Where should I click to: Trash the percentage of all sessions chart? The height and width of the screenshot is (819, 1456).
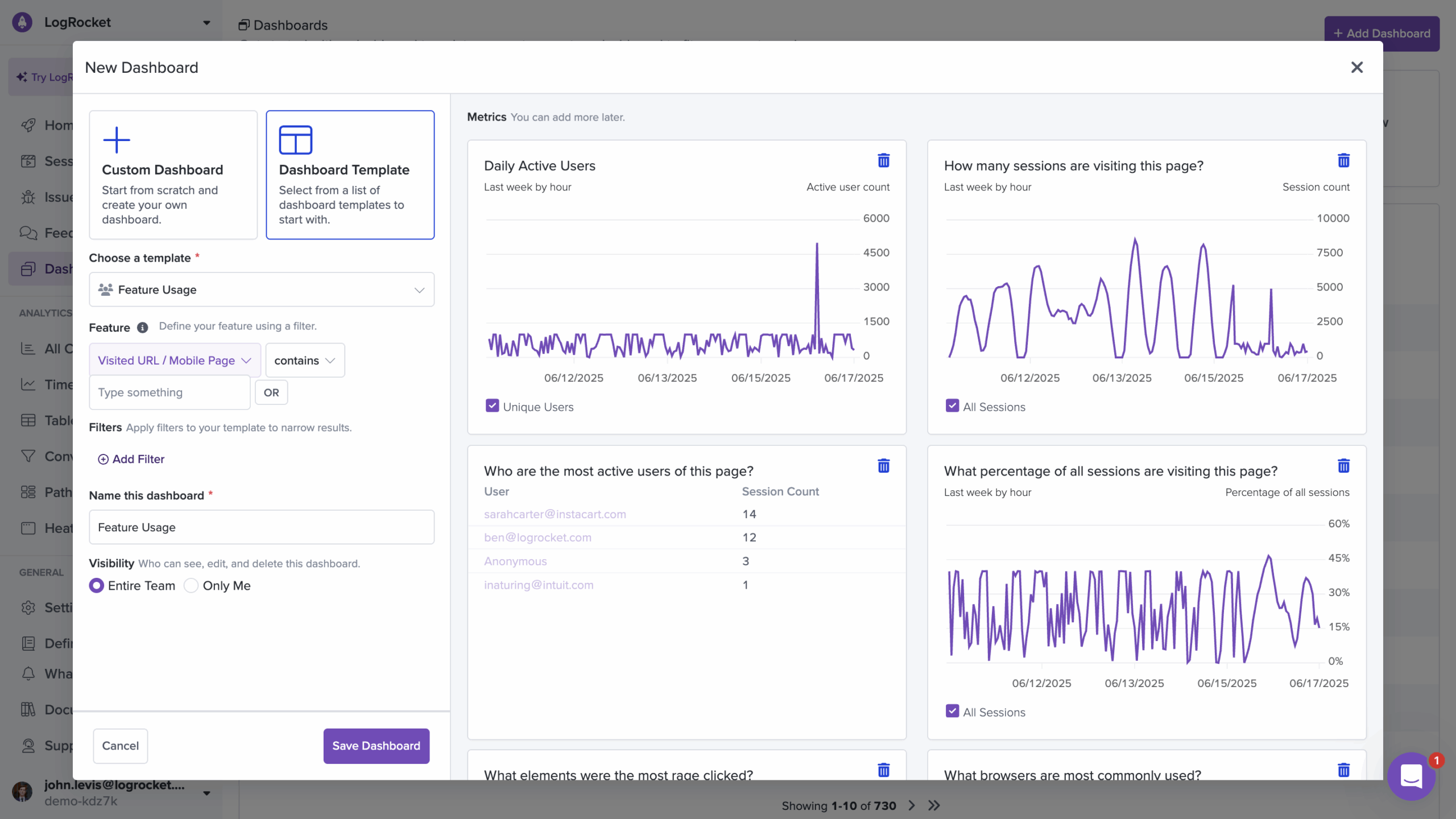coord(1343,466)
